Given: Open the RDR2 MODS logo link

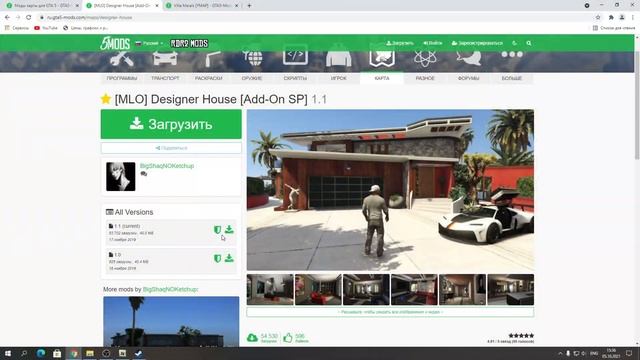Looking at the screenshot, I should tap(189, 43).
